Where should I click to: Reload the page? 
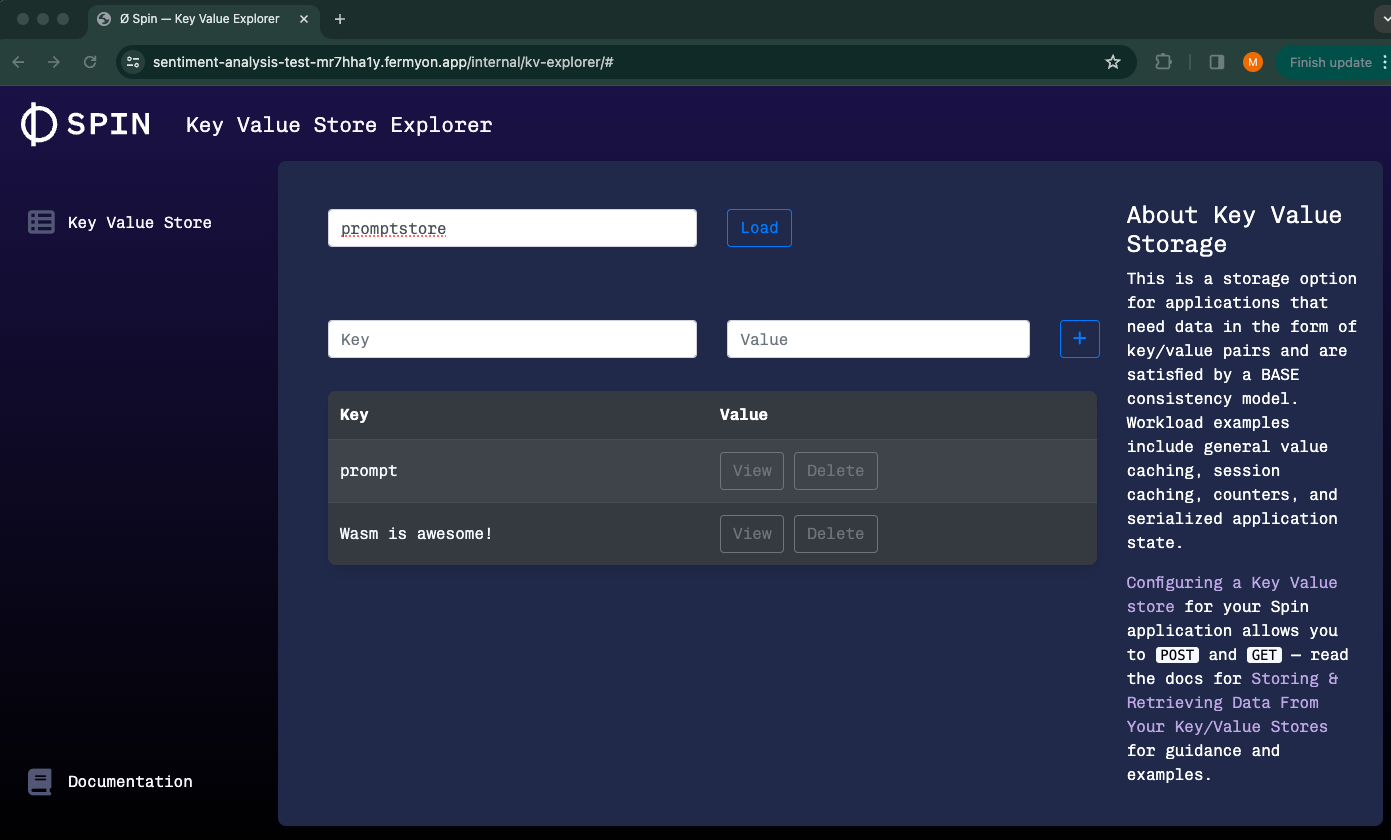pos(90,62)
